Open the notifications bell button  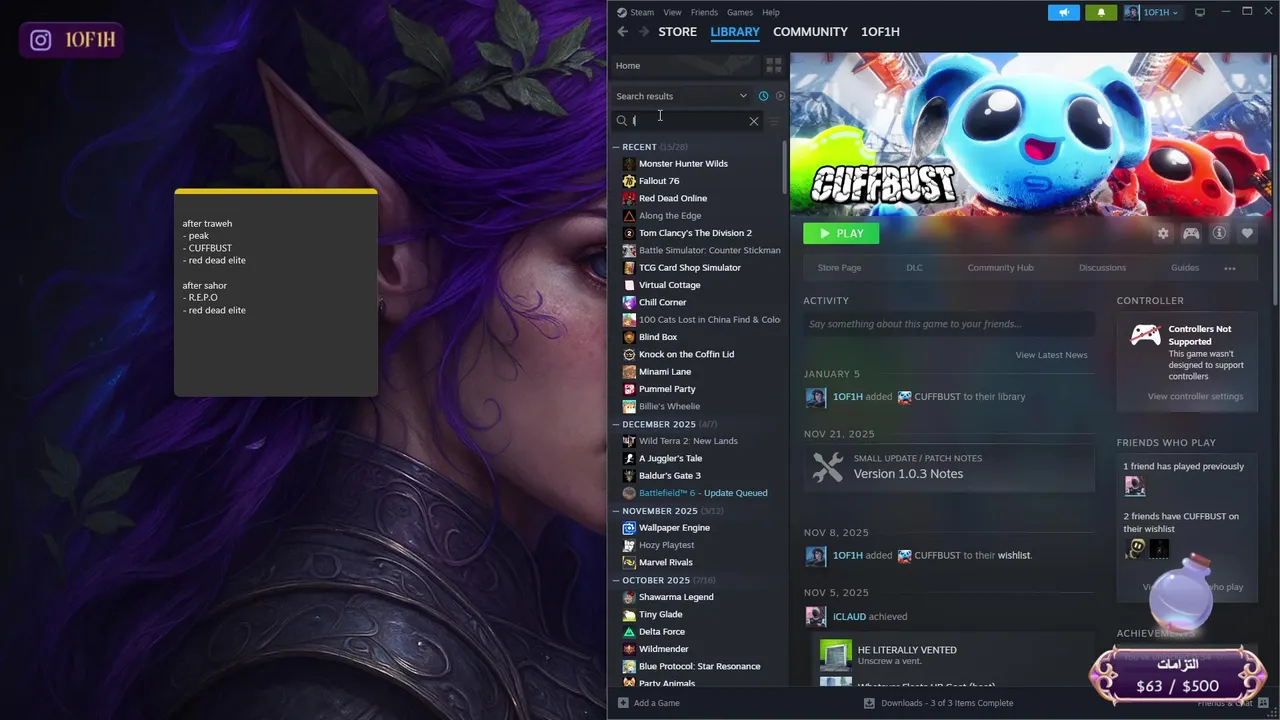(1102, 12)
